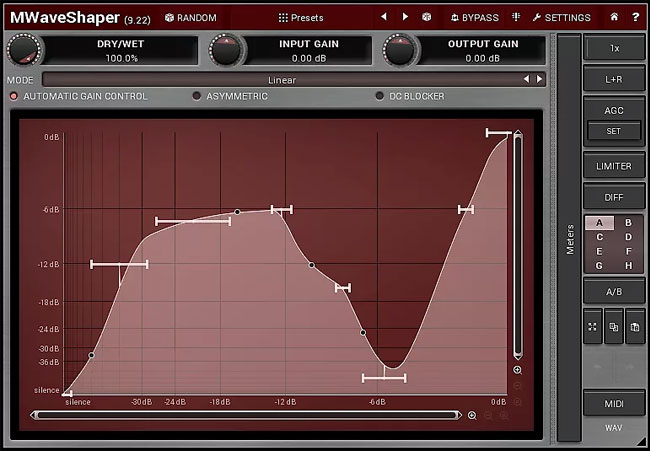Open MIDI settings button
The image size is (650, 451).
point(614,403)
